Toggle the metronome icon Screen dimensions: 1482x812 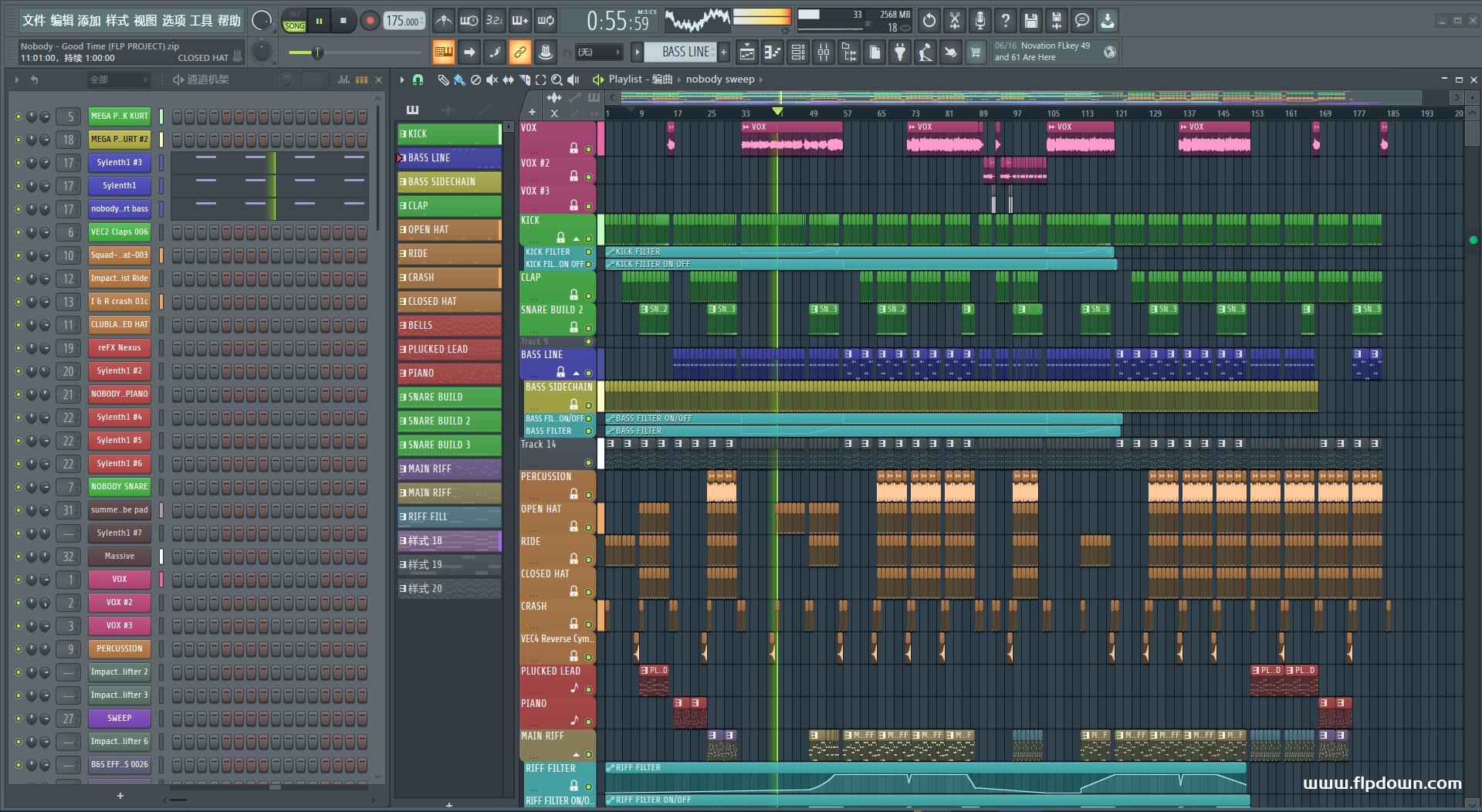[443, 21]
